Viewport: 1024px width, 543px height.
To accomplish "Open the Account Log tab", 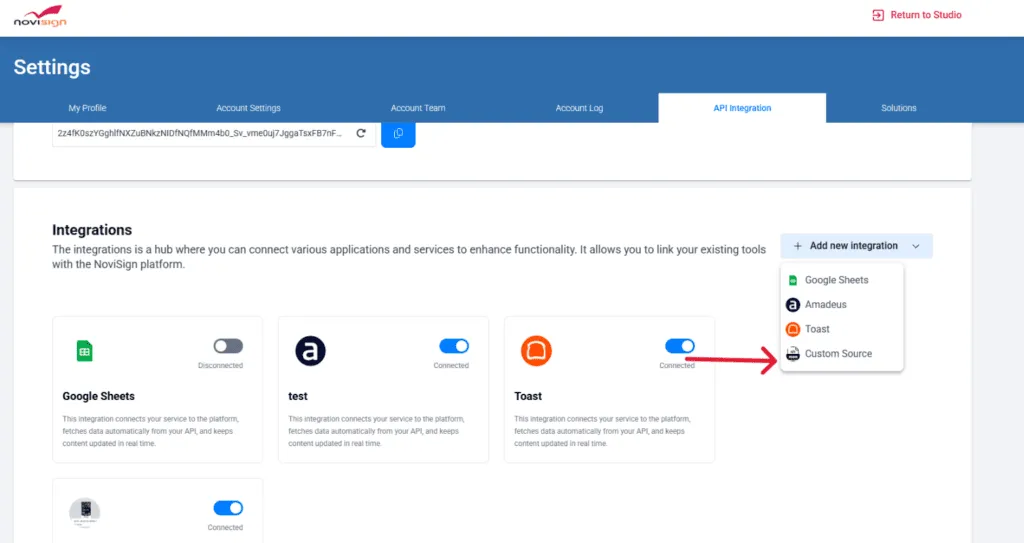I will click(579, 108).
